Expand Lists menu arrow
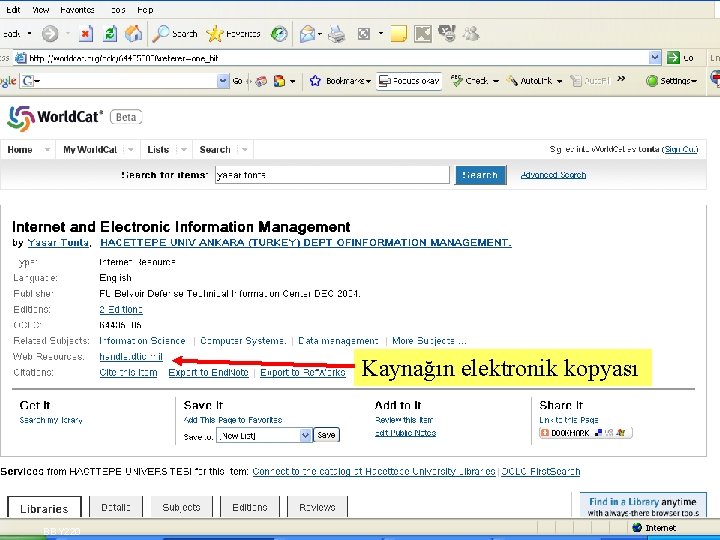Image resolution: width=720 pixels, height=540 pixels. coord(184,150)
